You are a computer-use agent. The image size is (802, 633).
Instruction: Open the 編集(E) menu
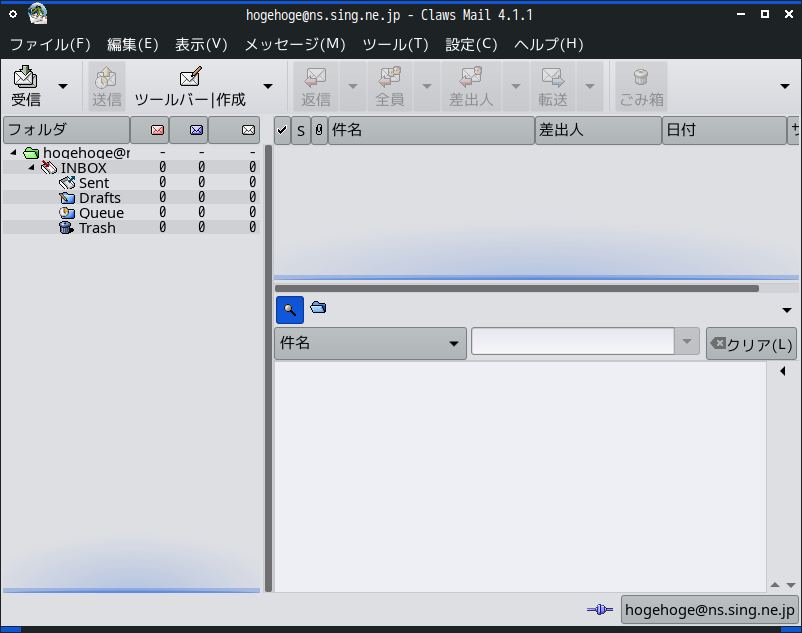pos(132,44)
